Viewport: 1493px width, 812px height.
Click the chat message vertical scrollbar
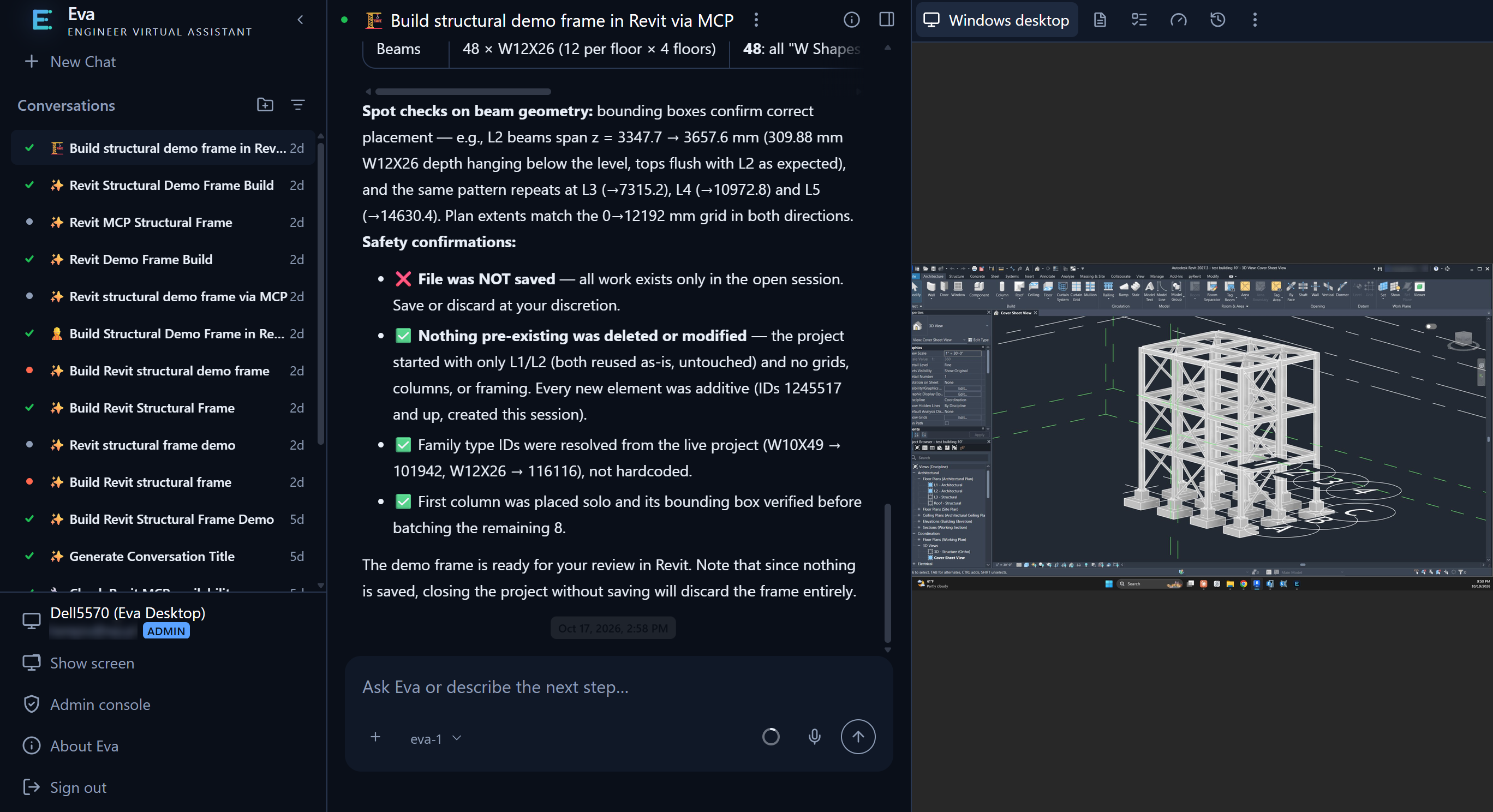pyautogui.click(x=887, y=572)
